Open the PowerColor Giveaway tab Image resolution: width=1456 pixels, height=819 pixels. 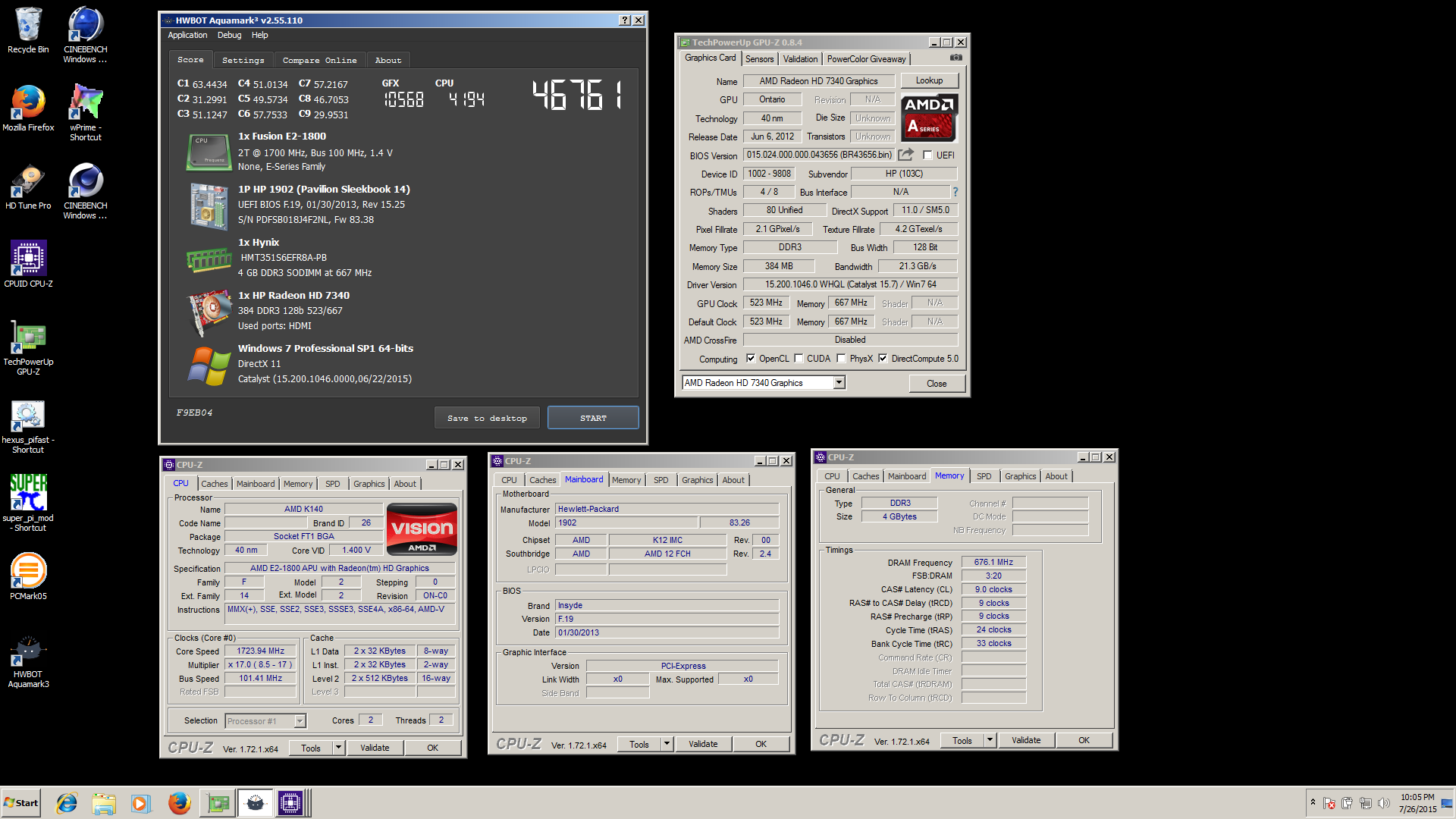[x=866, y=59]
